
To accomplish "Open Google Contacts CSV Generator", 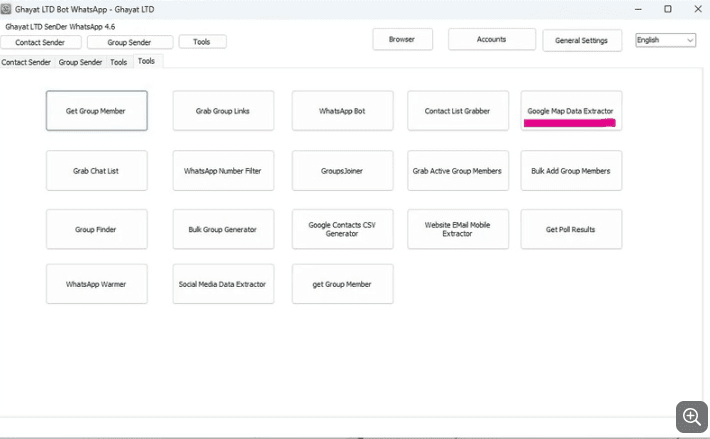I will [343, 229].
